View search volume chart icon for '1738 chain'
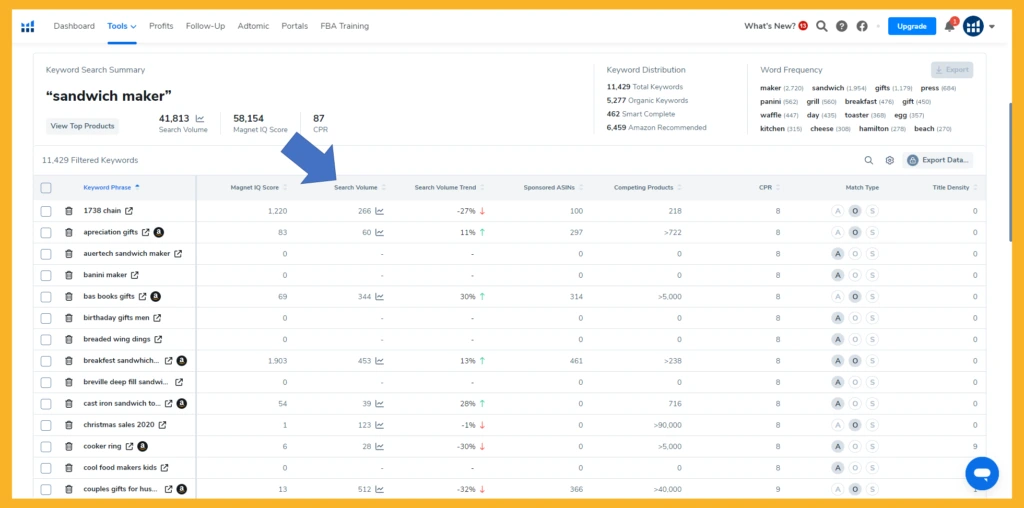Viewport: 1024px width, 508px height. 380,211
